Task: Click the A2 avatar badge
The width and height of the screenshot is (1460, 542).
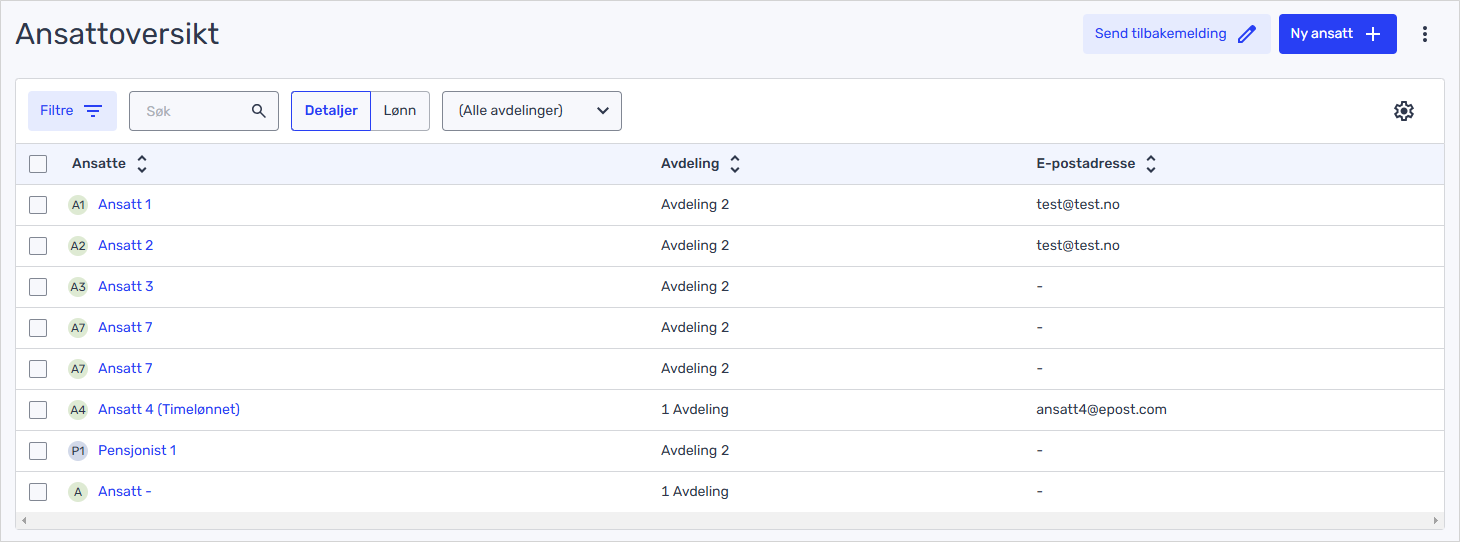Action: pyautogui.click(x=78, y=246)
